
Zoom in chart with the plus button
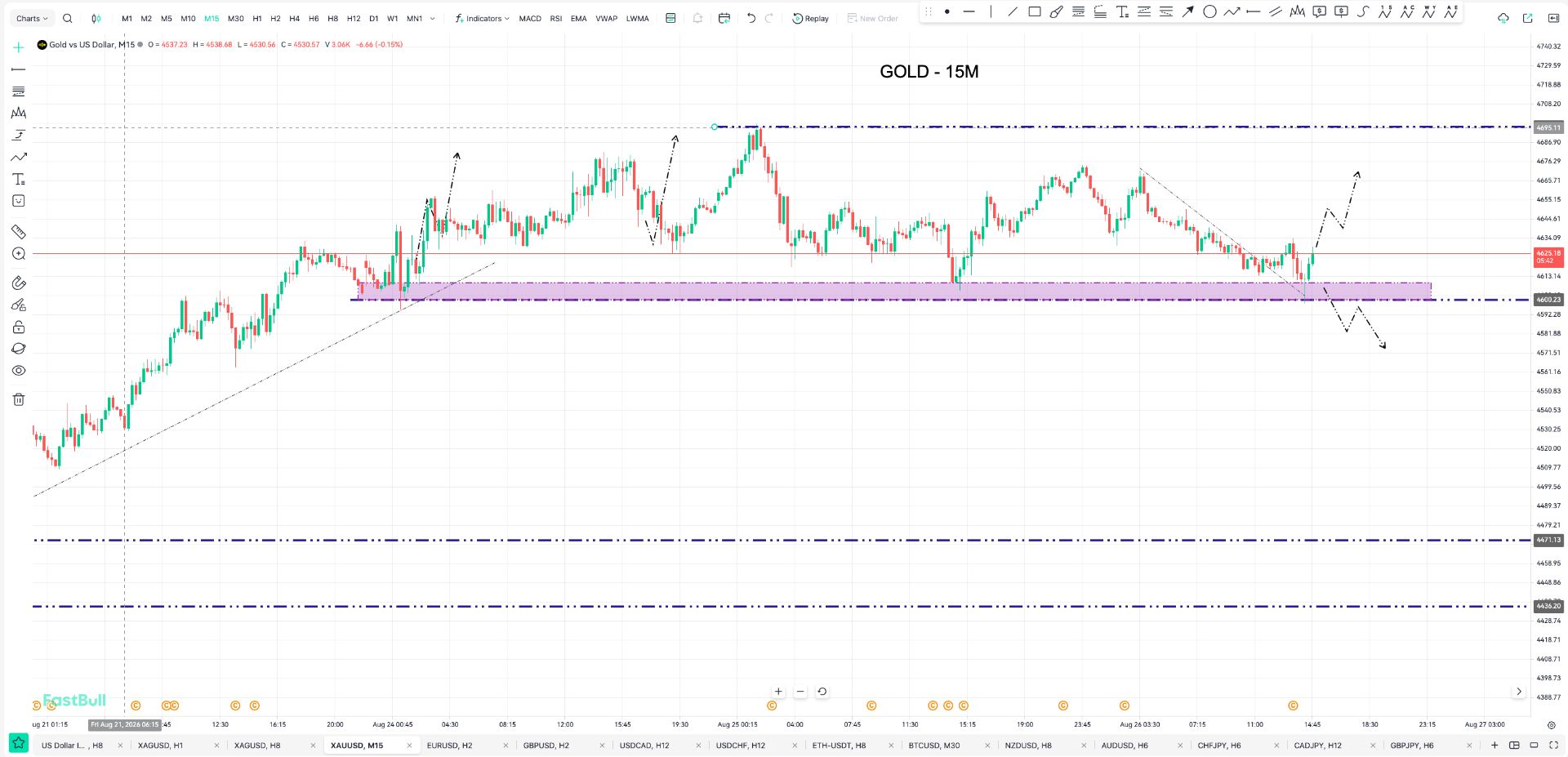tap(778, 692)
